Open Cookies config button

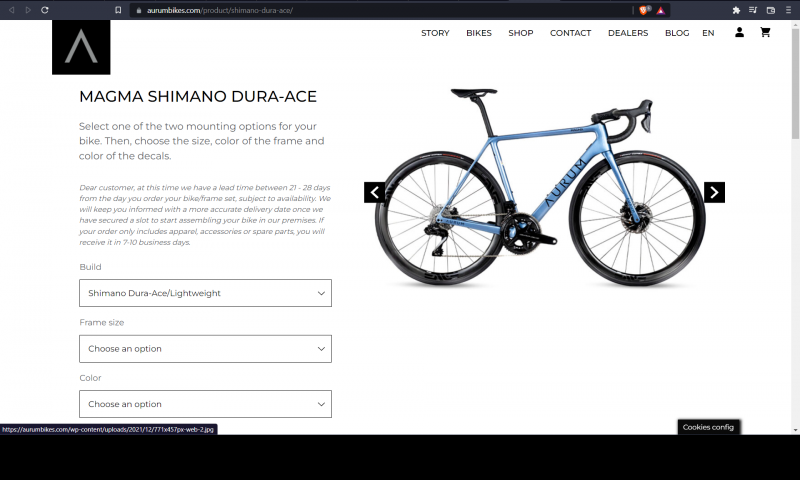click(x=708, y=427)
